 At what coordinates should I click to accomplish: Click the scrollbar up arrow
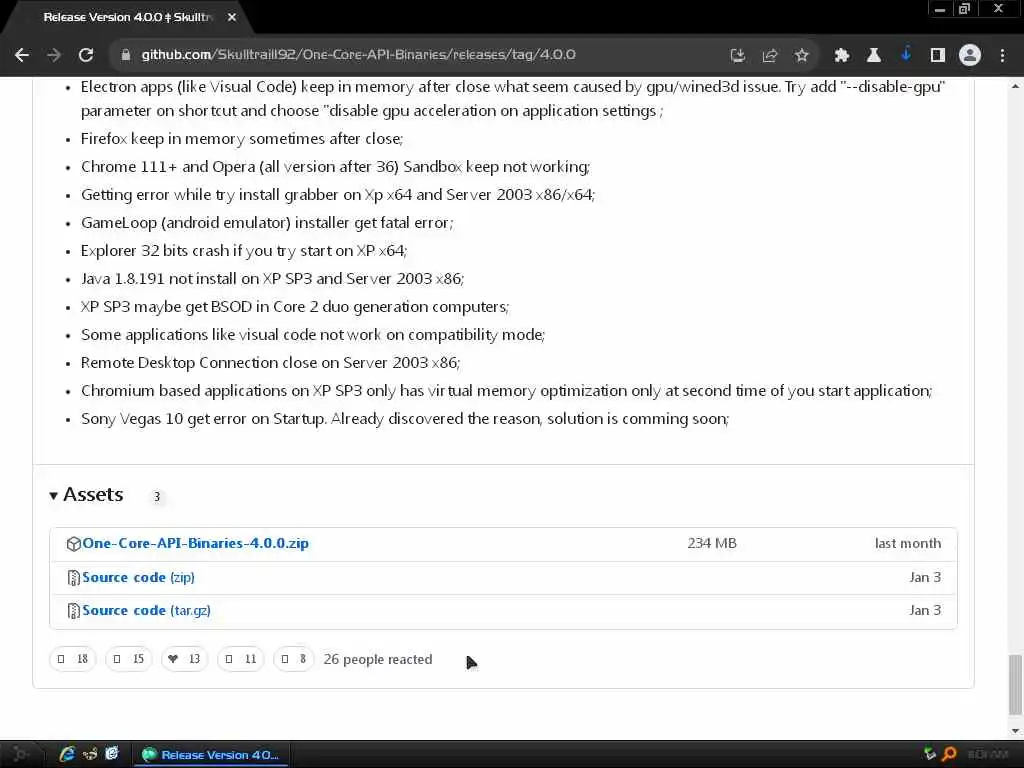1015,86
